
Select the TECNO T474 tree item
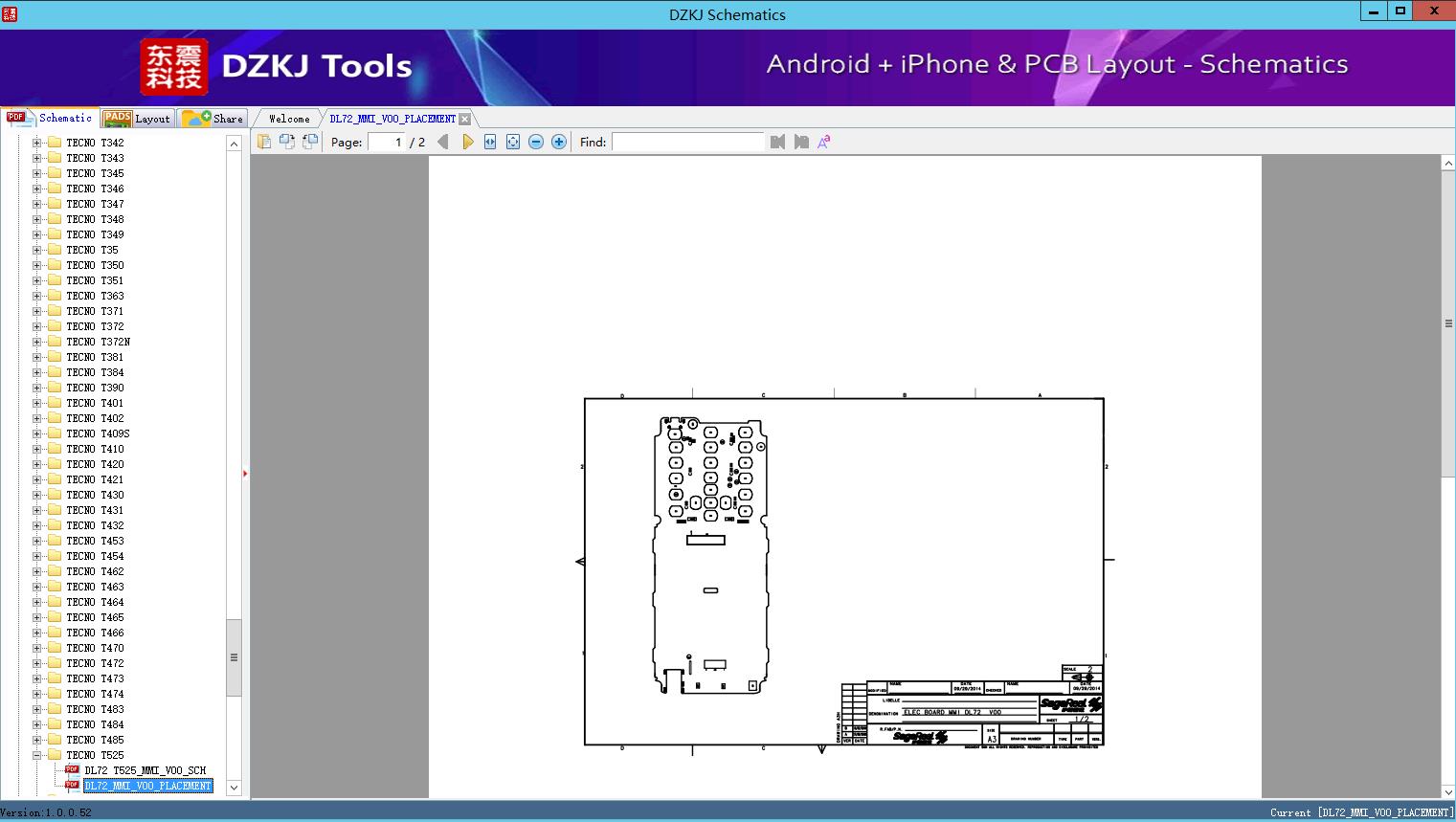click(x=95, y=694)
